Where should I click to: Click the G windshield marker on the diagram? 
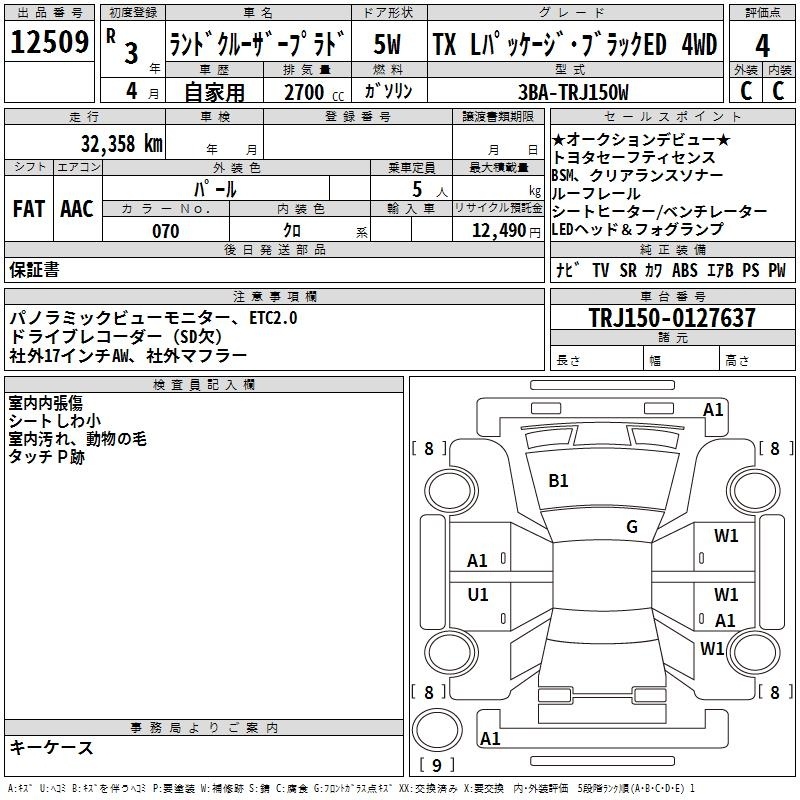(x=631, y=527)
